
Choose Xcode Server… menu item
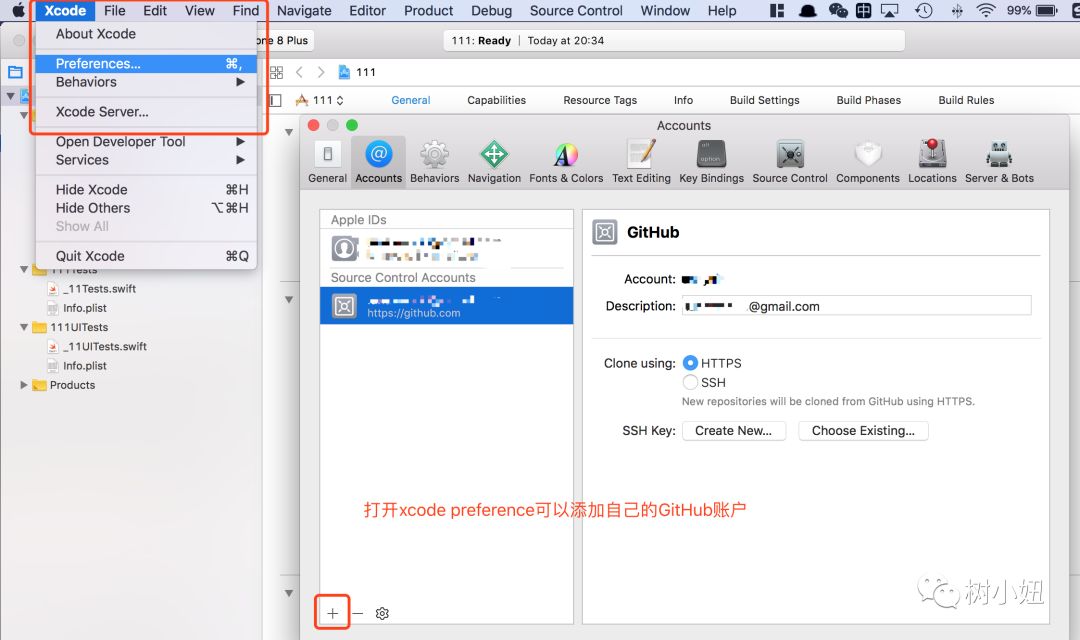tap(146, 112)
